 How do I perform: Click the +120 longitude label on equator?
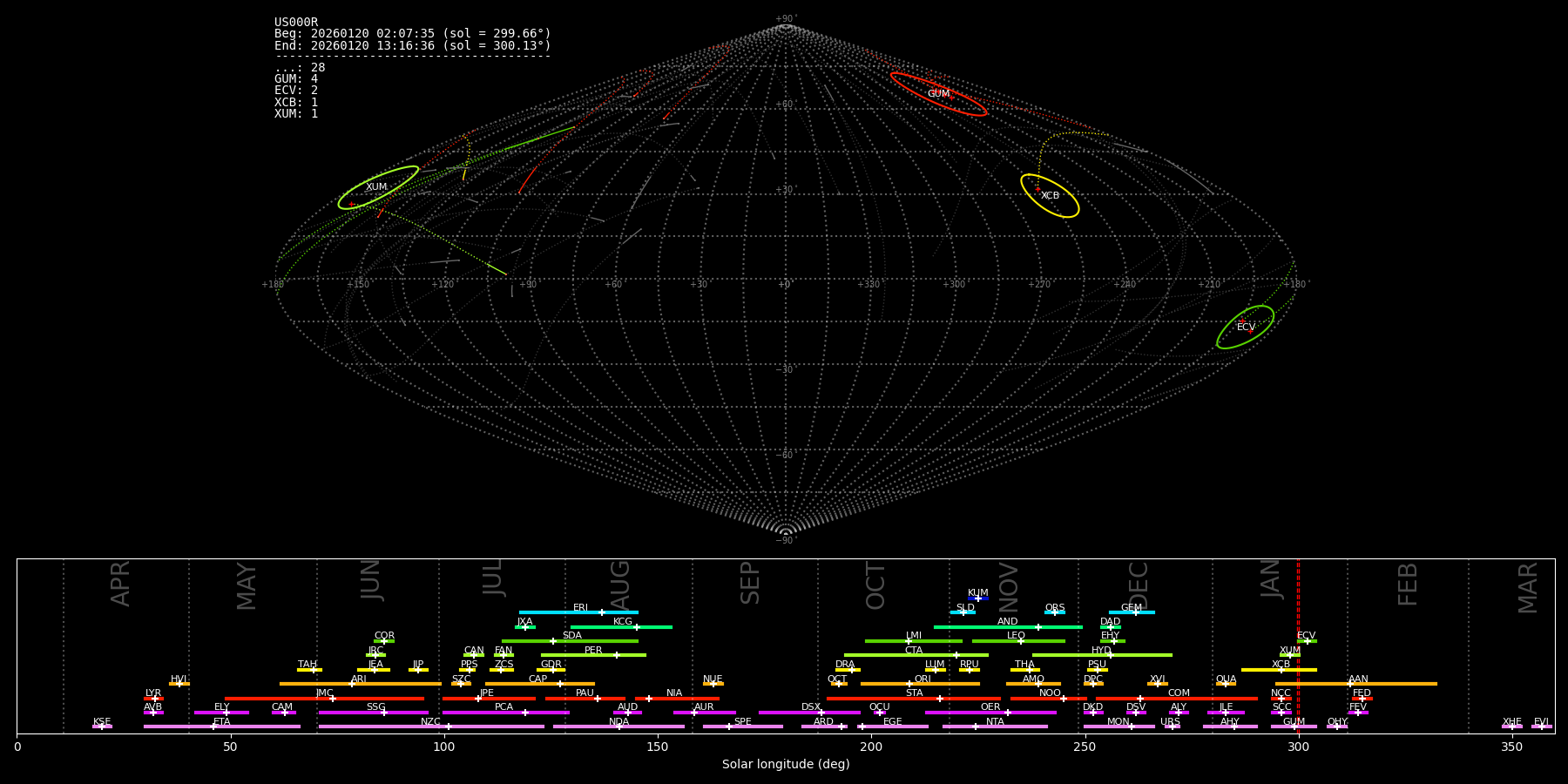(x=443, y=285)
